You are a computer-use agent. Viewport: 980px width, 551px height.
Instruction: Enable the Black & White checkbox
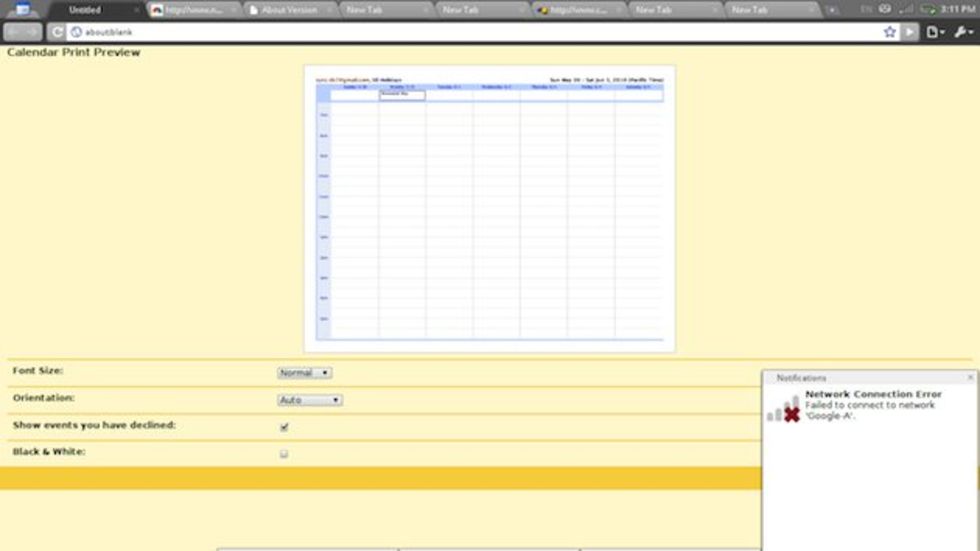284,454
